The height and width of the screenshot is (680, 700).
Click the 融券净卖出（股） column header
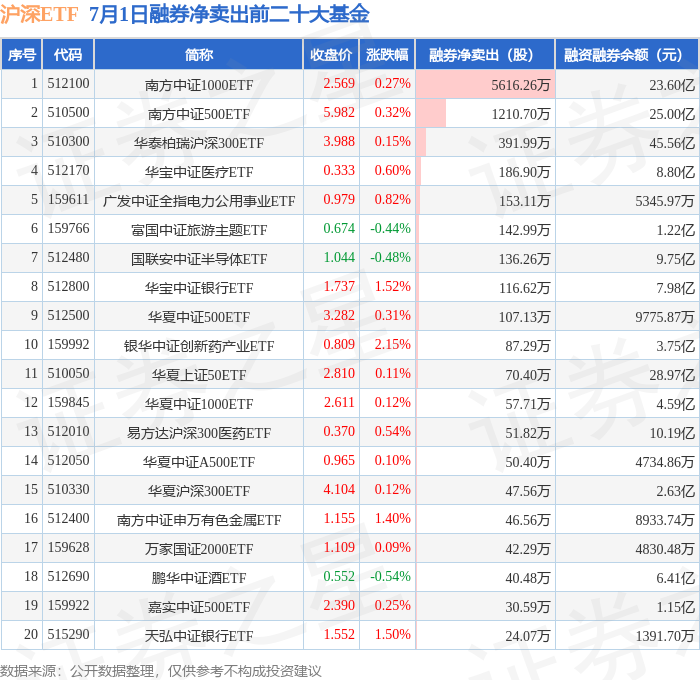point(485,54)
